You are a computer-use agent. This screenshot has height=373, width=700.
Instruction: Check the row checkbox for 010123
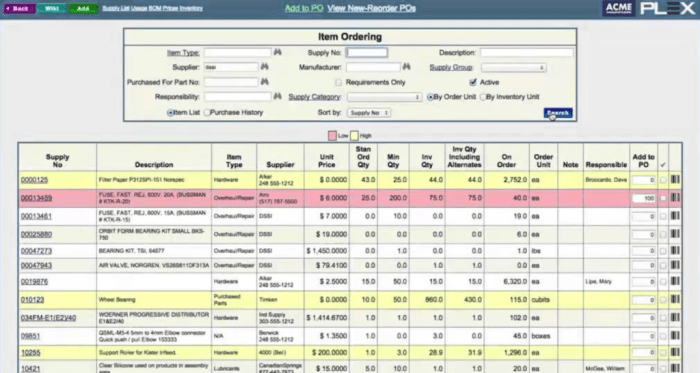click(663, 300)
